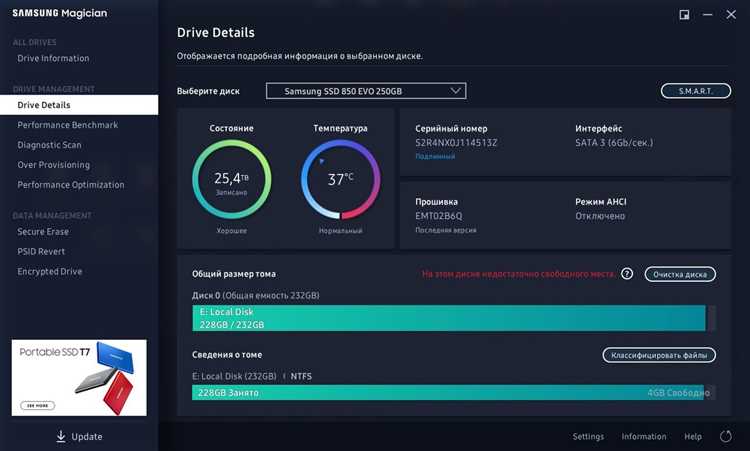750x451 pixels.
Task: Minimize the Magician window
Action: click(x=707, y=15)
